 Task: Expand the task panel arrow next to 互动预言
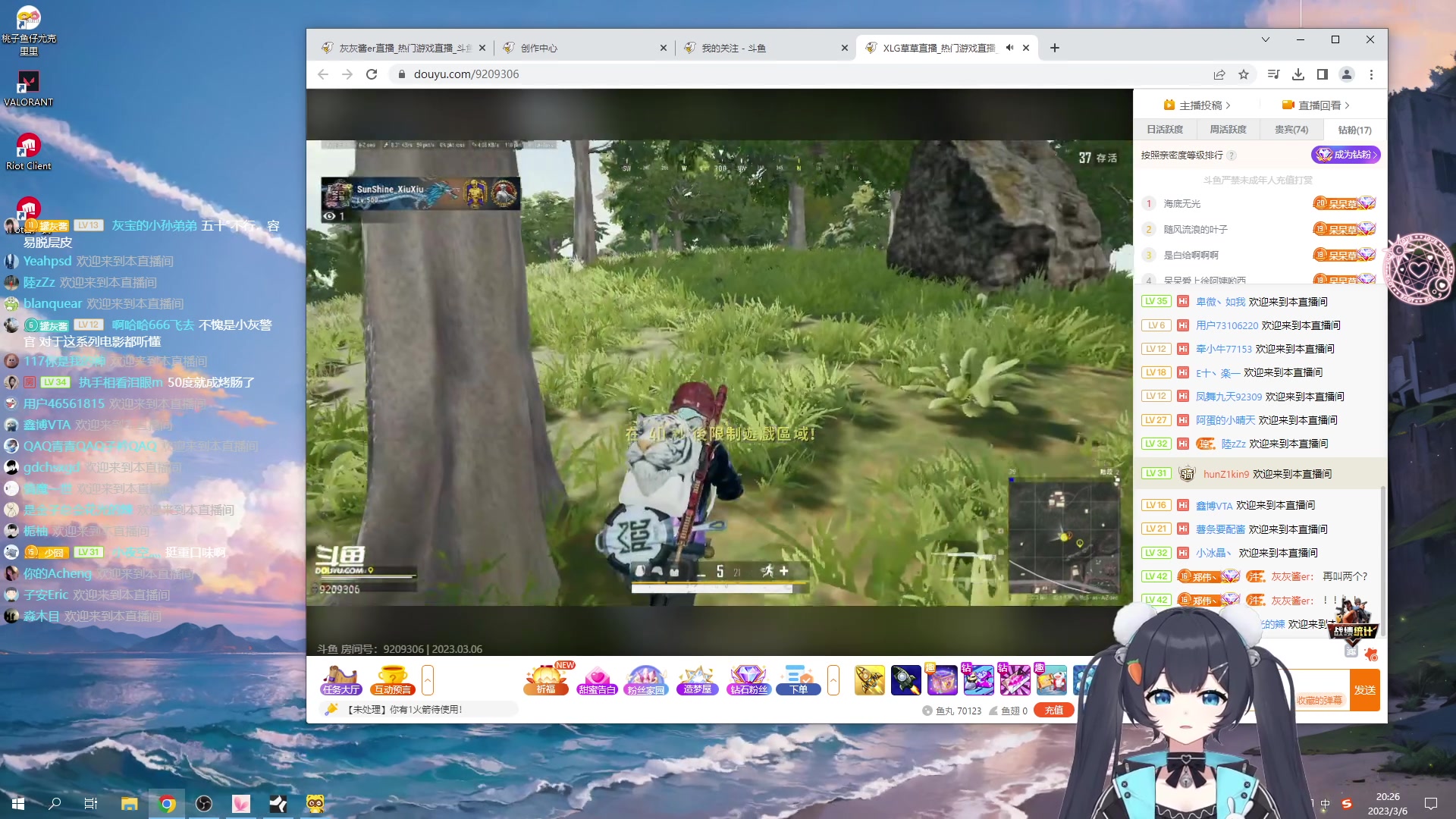pyautogui.click(x=428, y=680)
